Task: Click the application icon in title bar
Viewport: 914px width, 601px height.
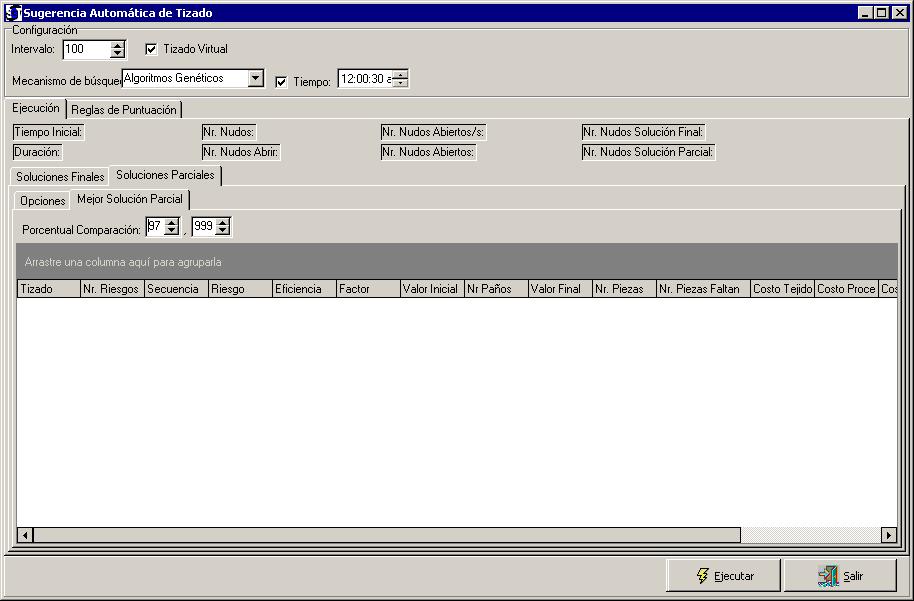Action: coord(13,13)
